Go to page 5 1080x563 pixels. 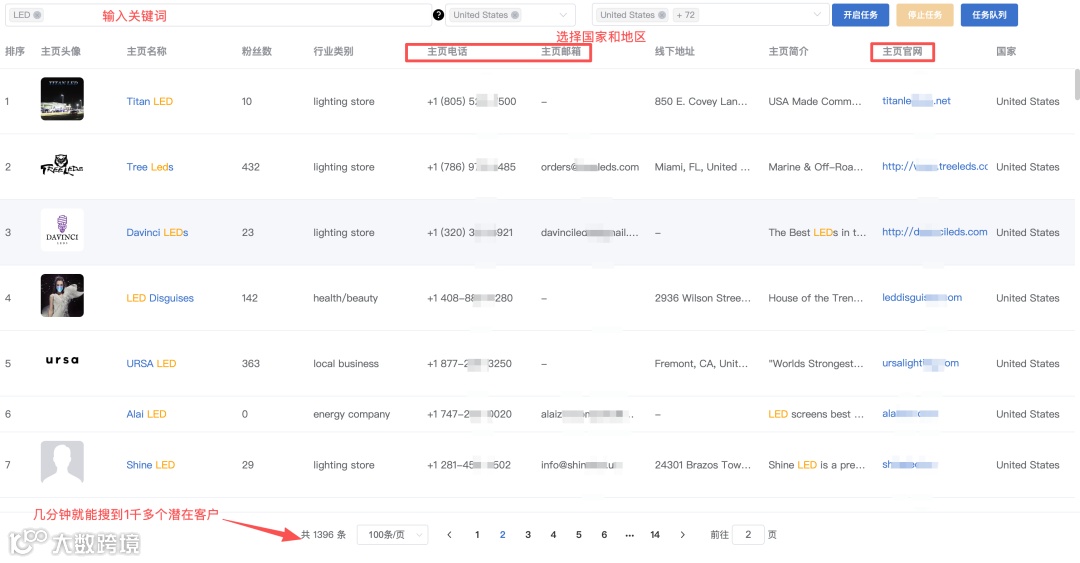pos(579,535)
